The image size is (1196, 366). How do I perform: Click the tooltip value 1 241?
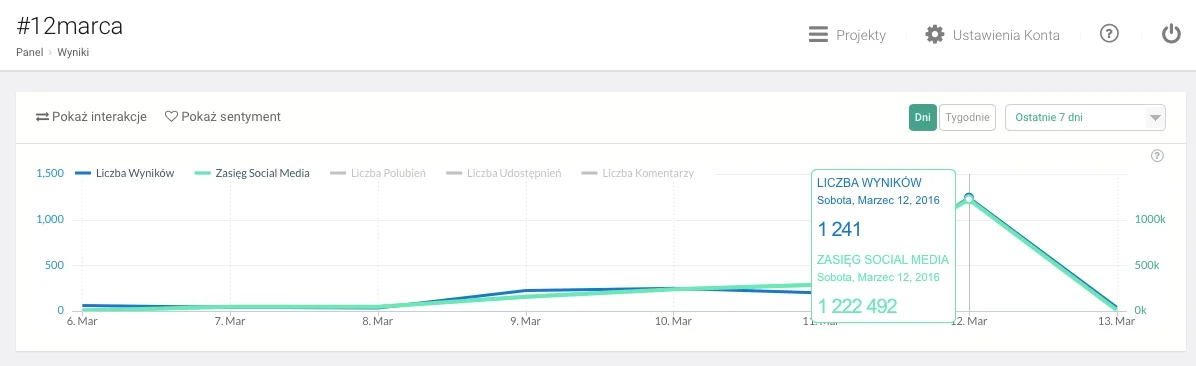click(839, 229)
